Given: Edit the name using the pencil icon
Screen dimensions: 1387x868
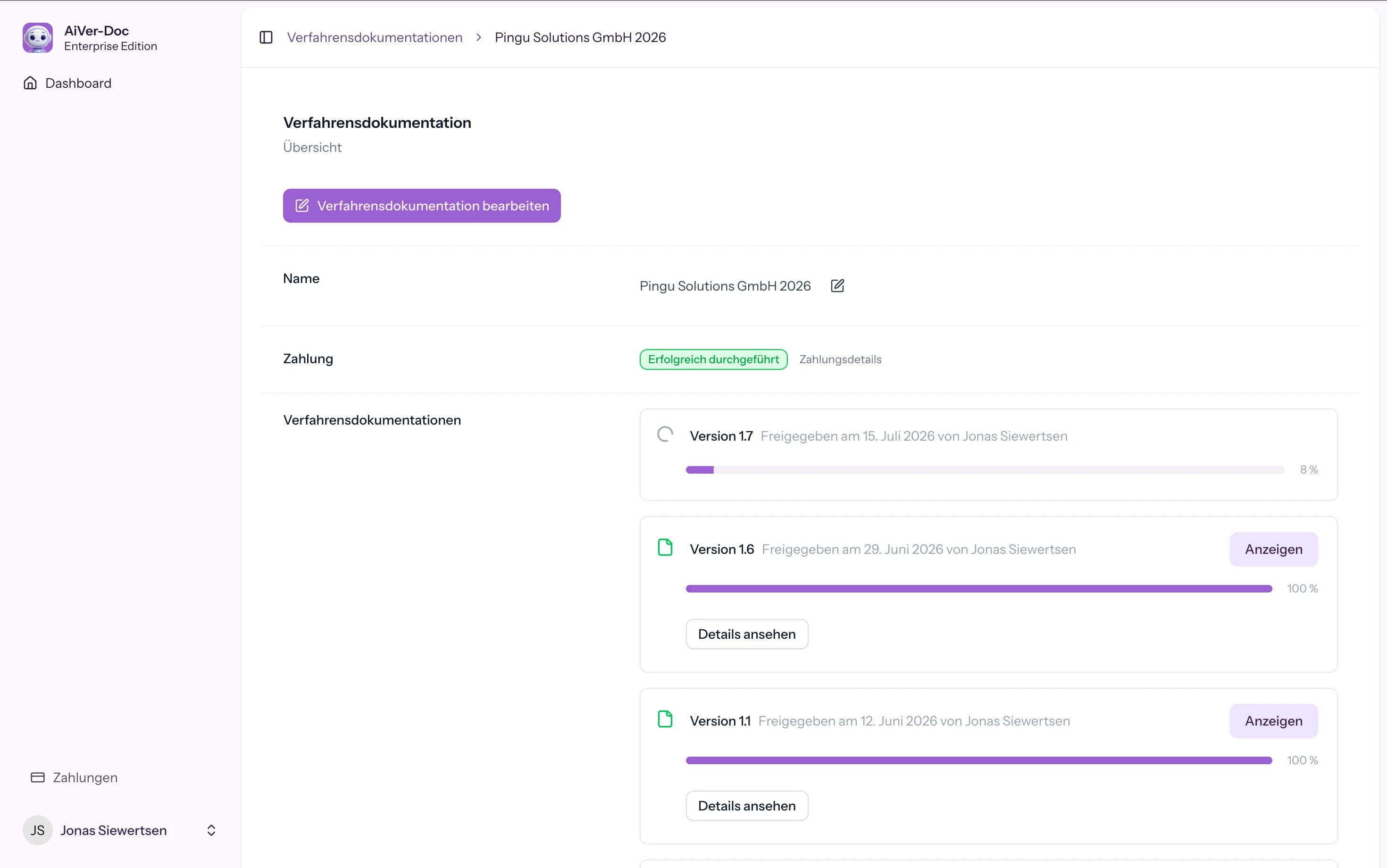Looking at the screenshot, I should pos(837,286).
